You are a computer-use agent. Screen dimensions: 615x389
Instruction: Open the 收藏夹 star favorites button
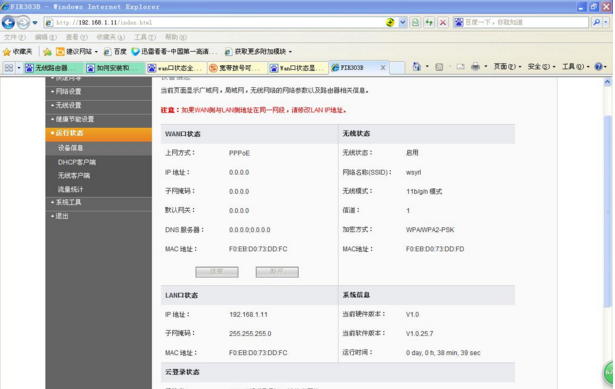[18, 51]
